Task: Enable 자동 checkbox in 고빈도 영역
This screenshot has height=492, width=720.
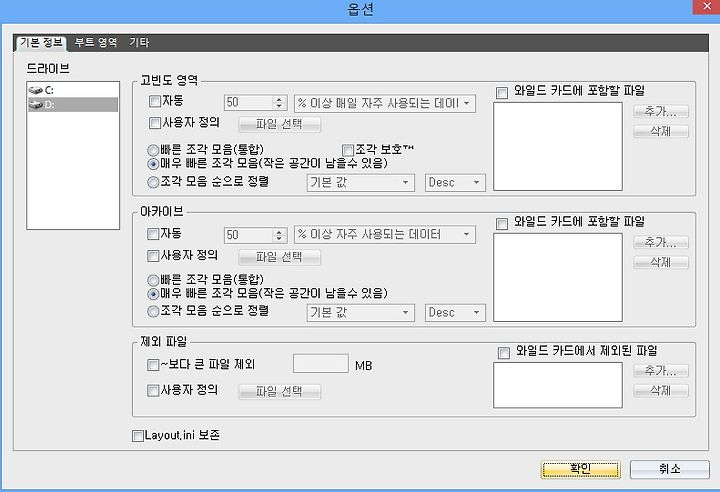Action: 155,101
